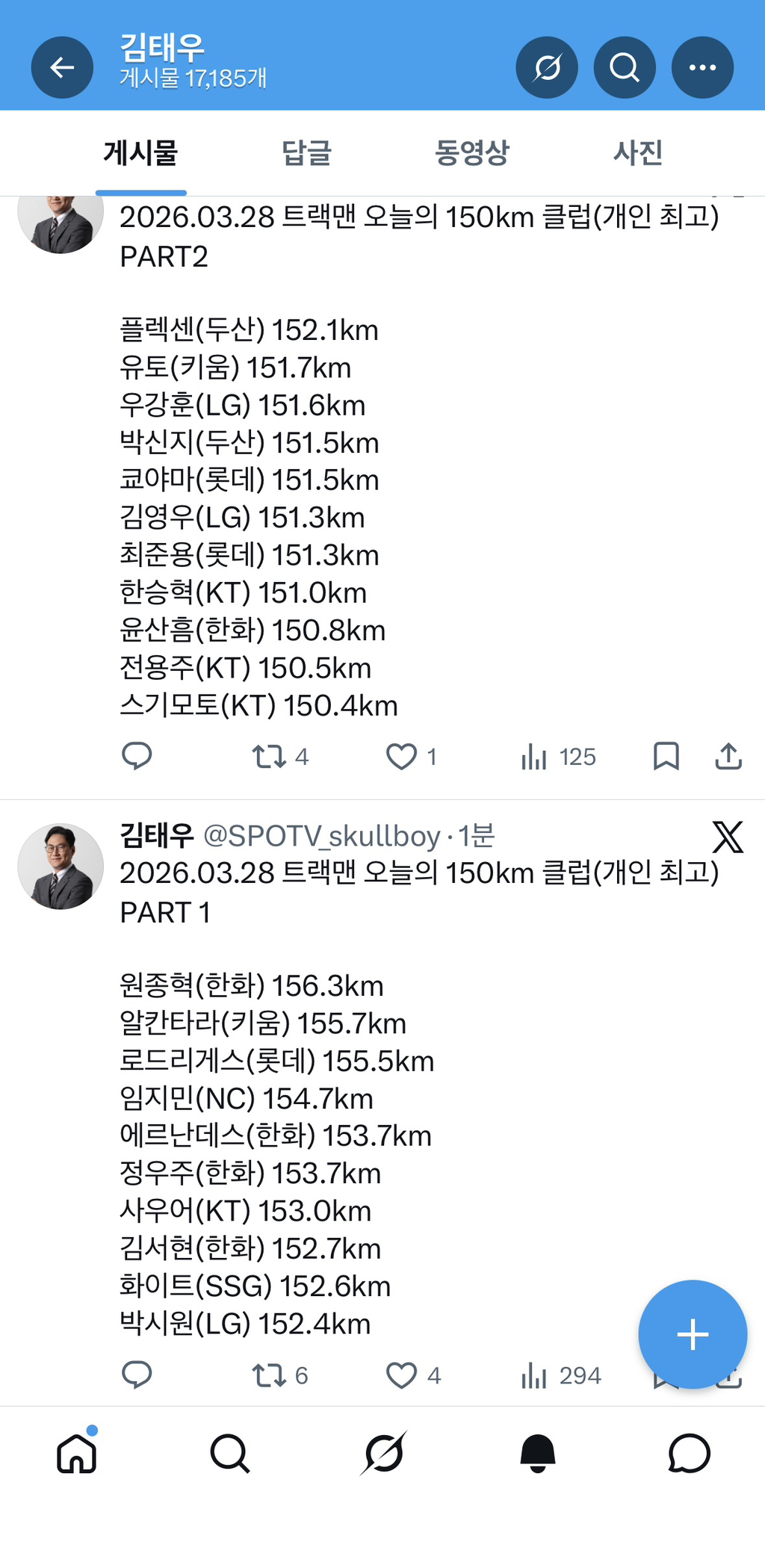Share the PART2 post
This screenshot has height=1568, width=765.
point(728,756)
